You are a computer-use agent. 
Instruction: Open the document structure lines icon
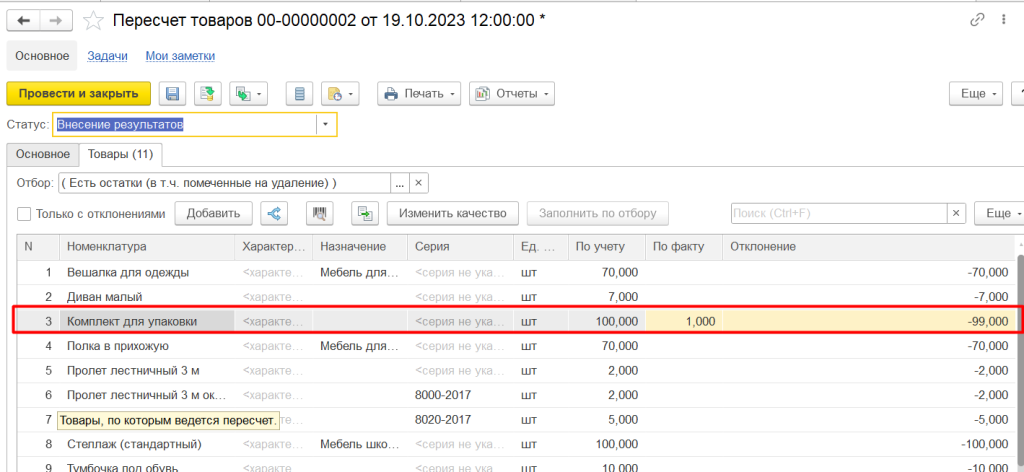(x=300, y=93)
